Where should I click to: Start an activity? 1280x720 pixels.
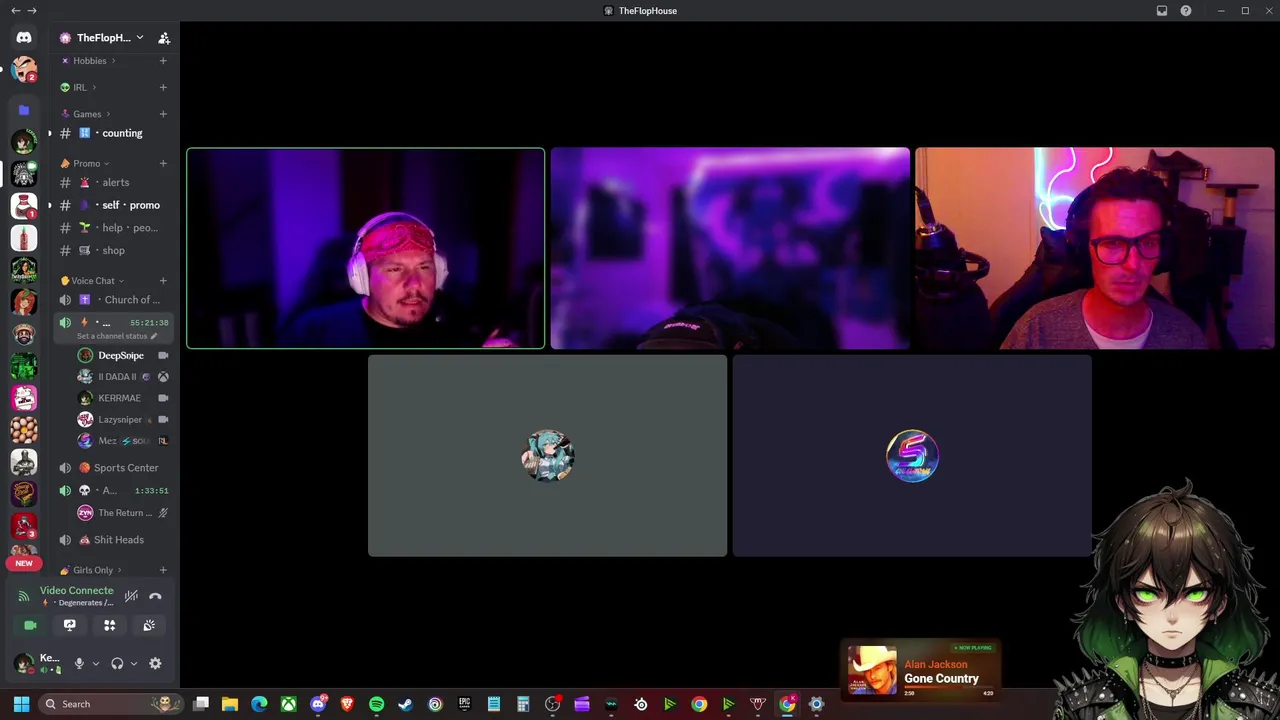(110, 625)
